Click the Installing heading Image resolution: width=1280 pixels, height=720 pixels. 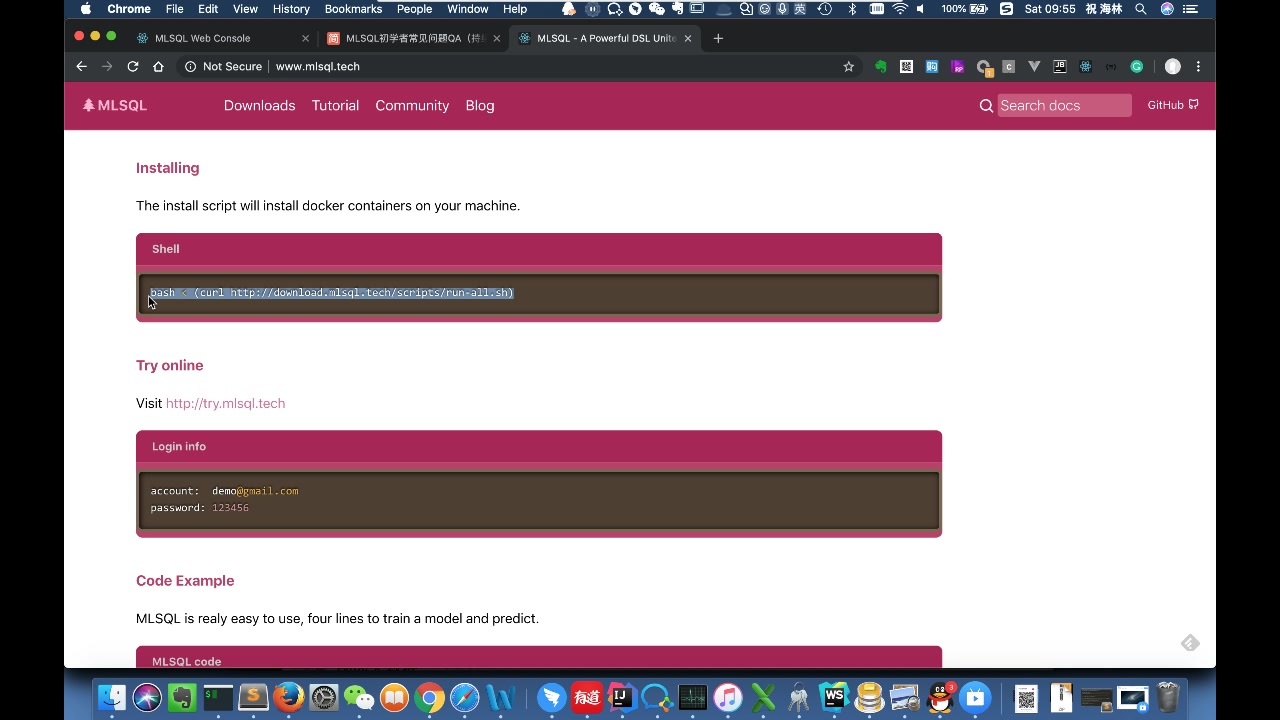click(168, 168)
